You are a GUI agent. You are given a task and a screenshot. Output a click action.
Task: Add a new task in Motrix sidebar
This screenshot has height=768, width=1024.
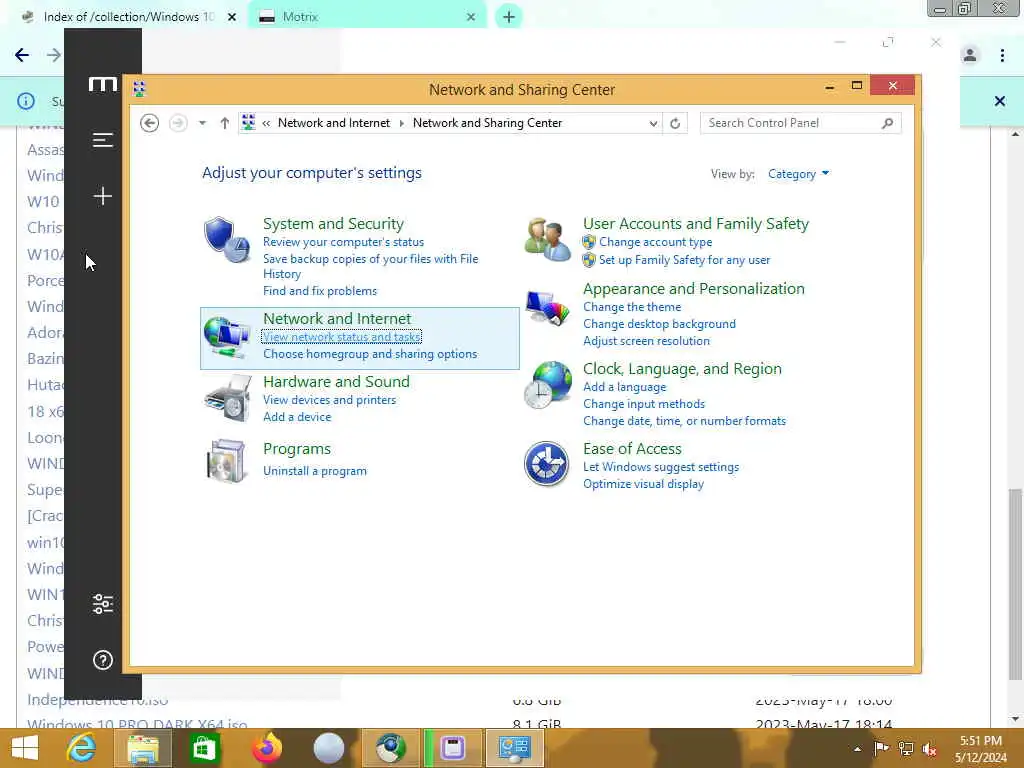pos(103,196)
